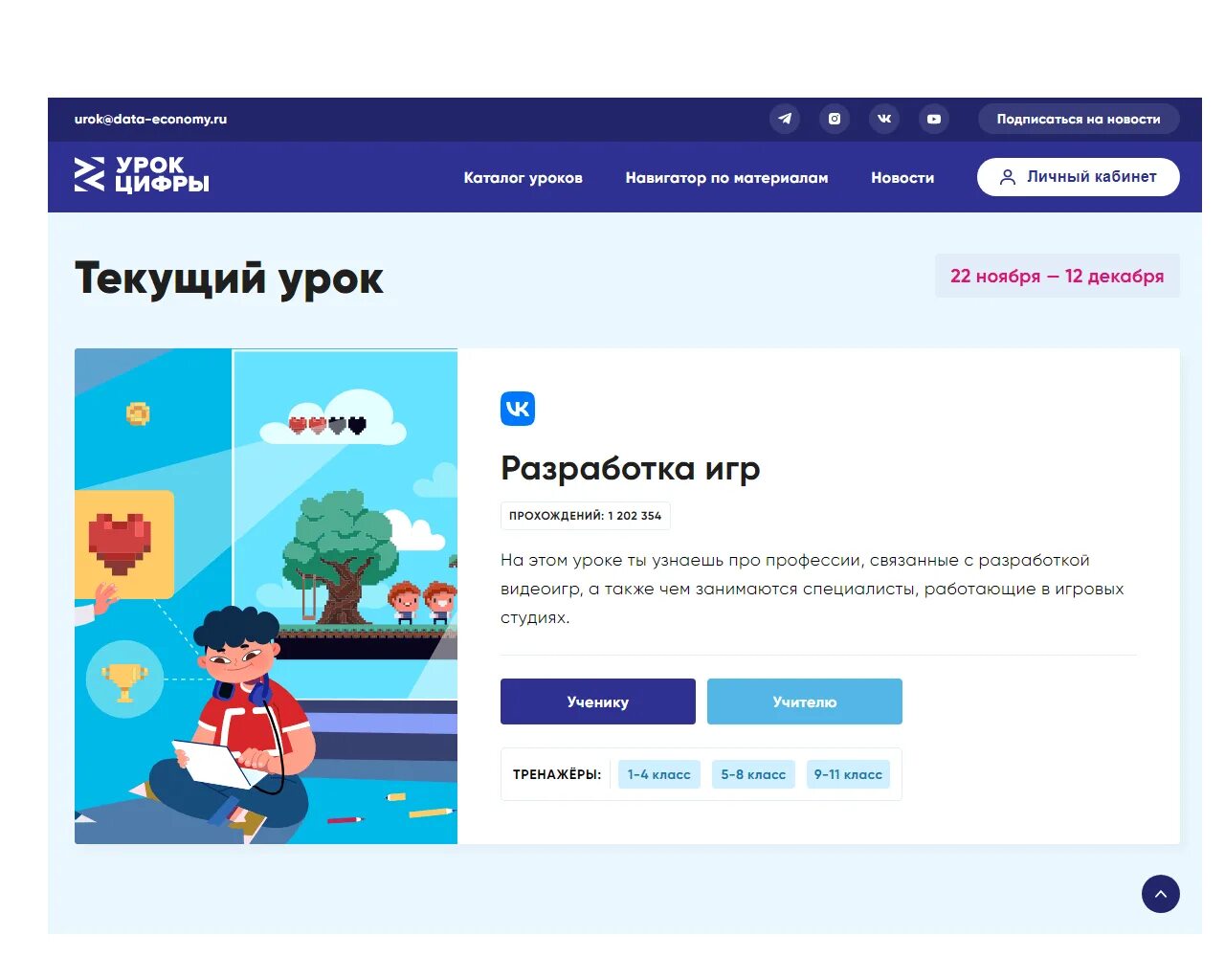The width and height of the screenshot is (1225, 980).
Task: Click the Учителю button
Action: tap(805, 702)
